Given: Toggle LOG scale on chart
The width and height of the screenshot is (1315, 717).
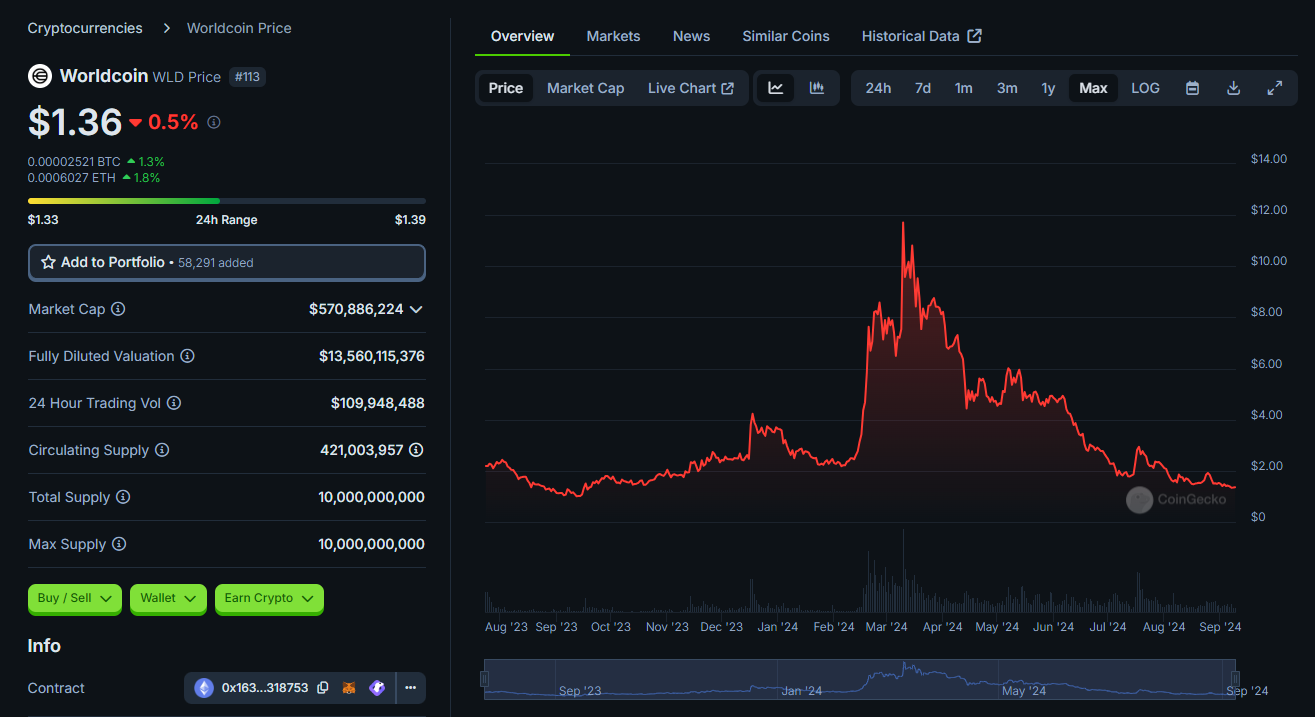Looking at the screenshot, I should [1146, 88].
